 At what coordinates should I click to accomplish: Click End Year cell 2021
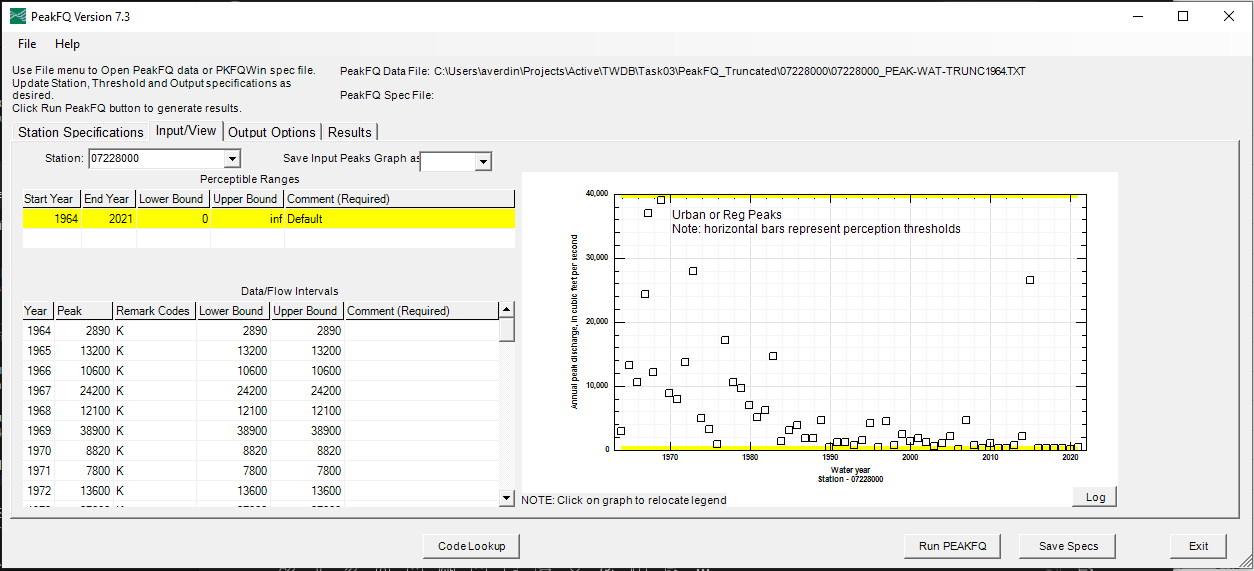click(109, 219)
